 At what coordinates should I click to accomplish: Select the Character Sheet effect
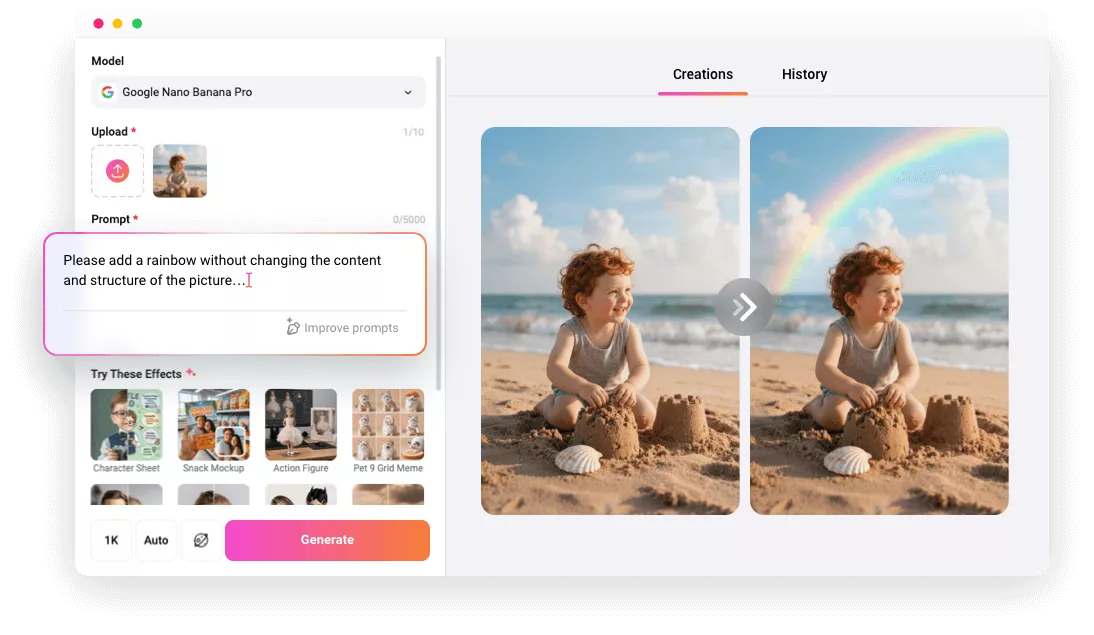point(126,425)
